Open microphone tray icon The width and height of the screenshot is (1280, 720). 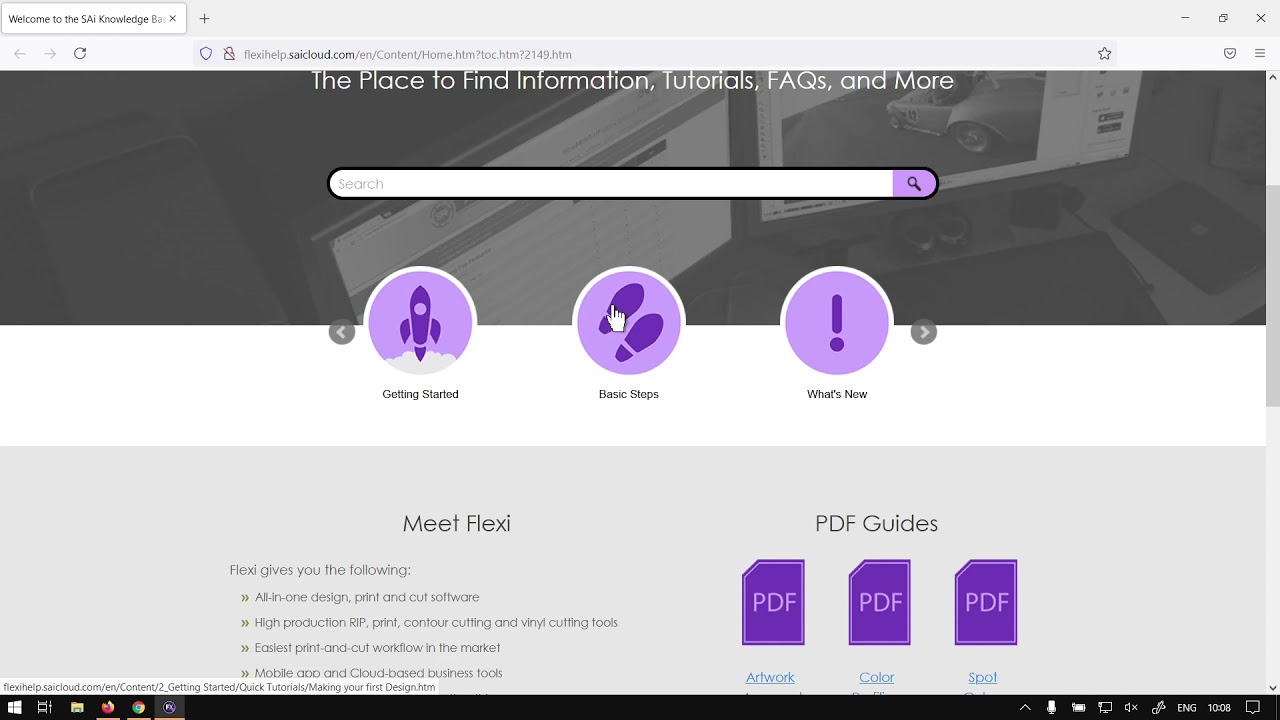tap(1051, 707)
